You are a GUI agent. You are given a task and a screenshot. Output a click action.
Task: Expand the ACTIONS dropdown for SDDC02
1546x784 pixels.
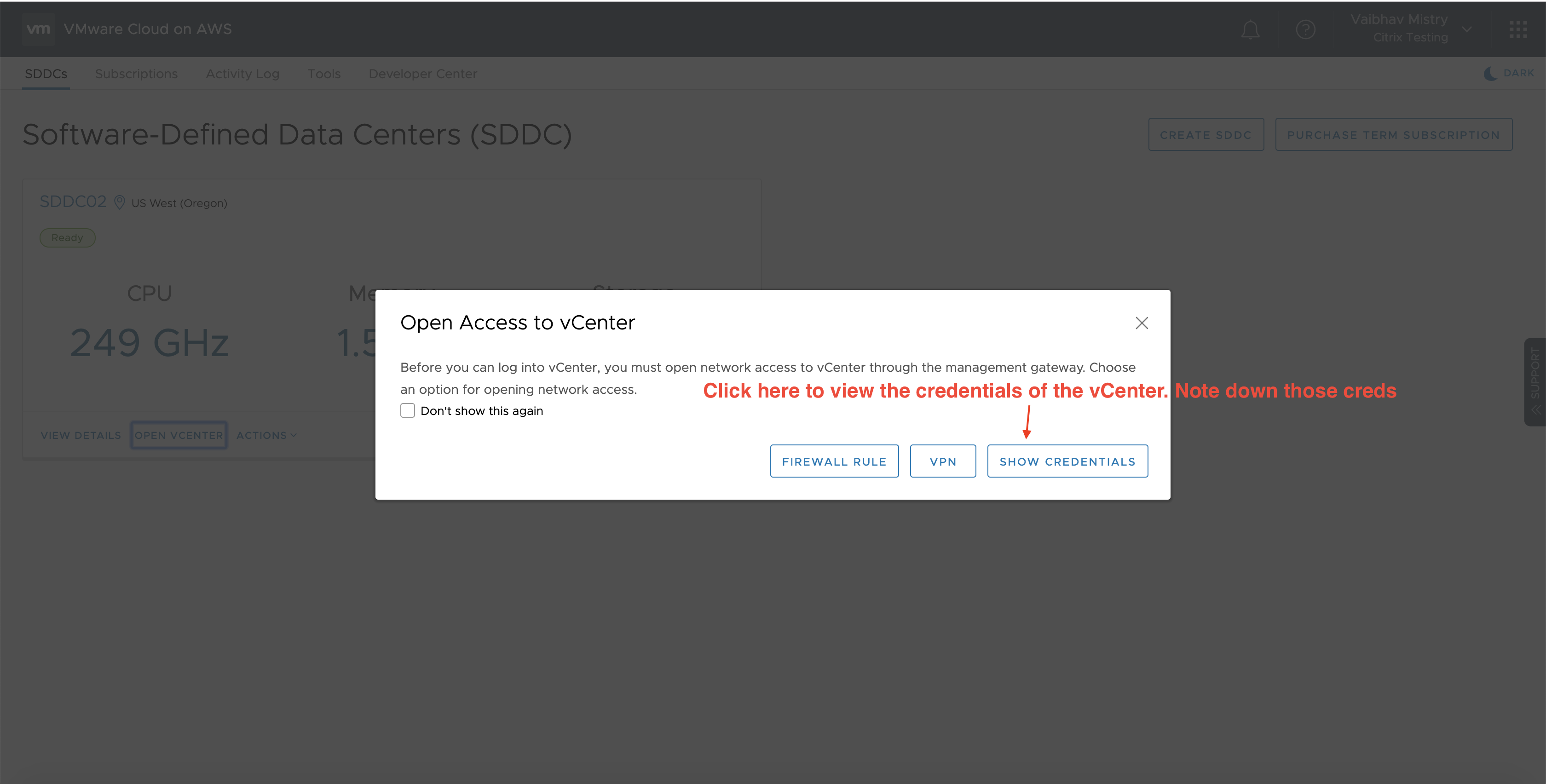265,435
